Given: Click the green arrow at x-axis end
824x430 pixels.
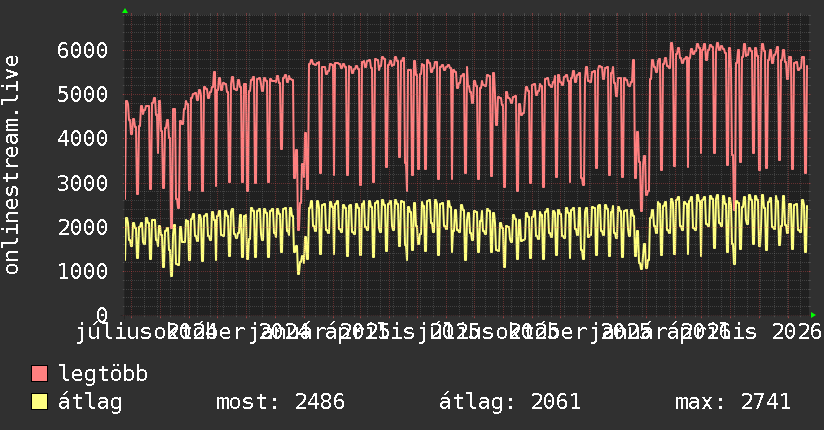Looking at the screenshot, I should 813,315.
